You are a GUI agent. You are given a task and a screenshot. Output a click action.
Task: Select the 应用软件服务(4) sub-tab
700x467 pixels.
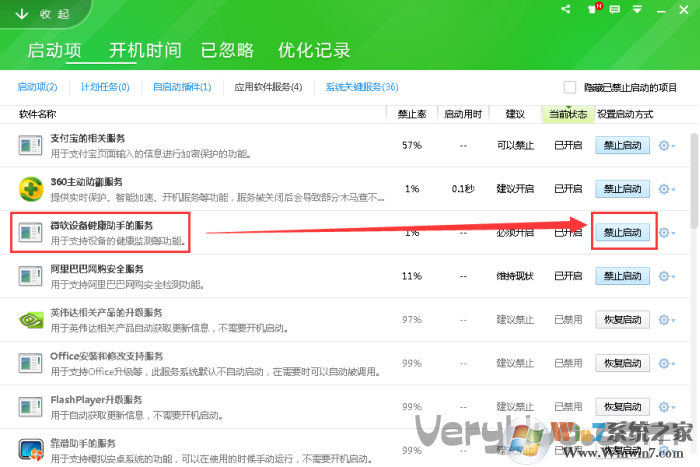[x=268, y=87]
